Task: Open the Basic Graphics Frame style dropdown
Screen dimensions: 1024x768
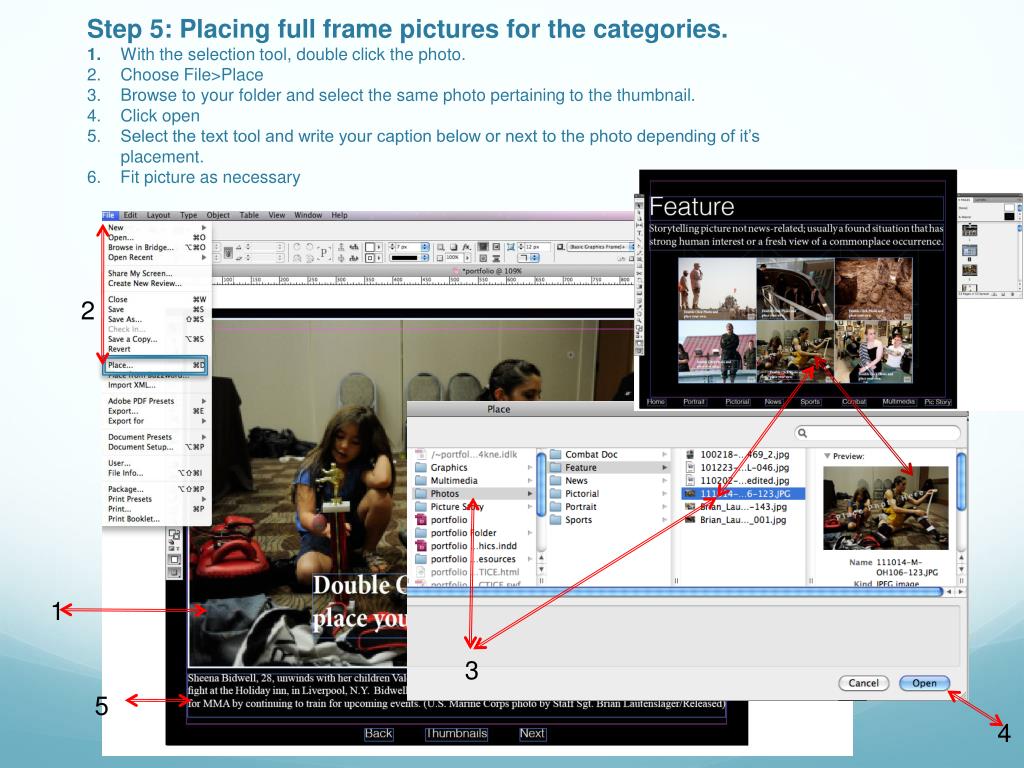Action: click(601, 247)
